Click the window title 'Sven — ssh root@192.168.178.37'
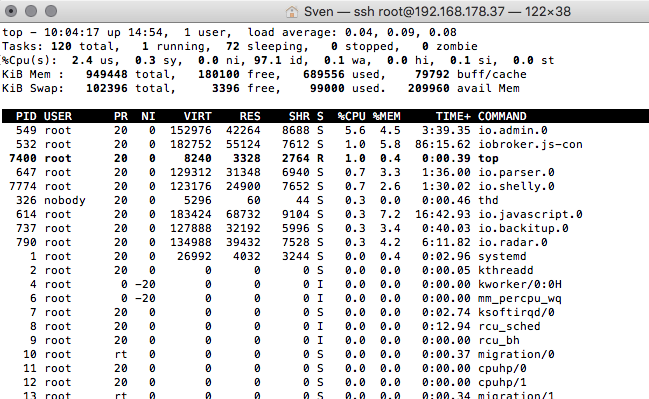Viewport: 649px width, 399px height. (404, 12)
